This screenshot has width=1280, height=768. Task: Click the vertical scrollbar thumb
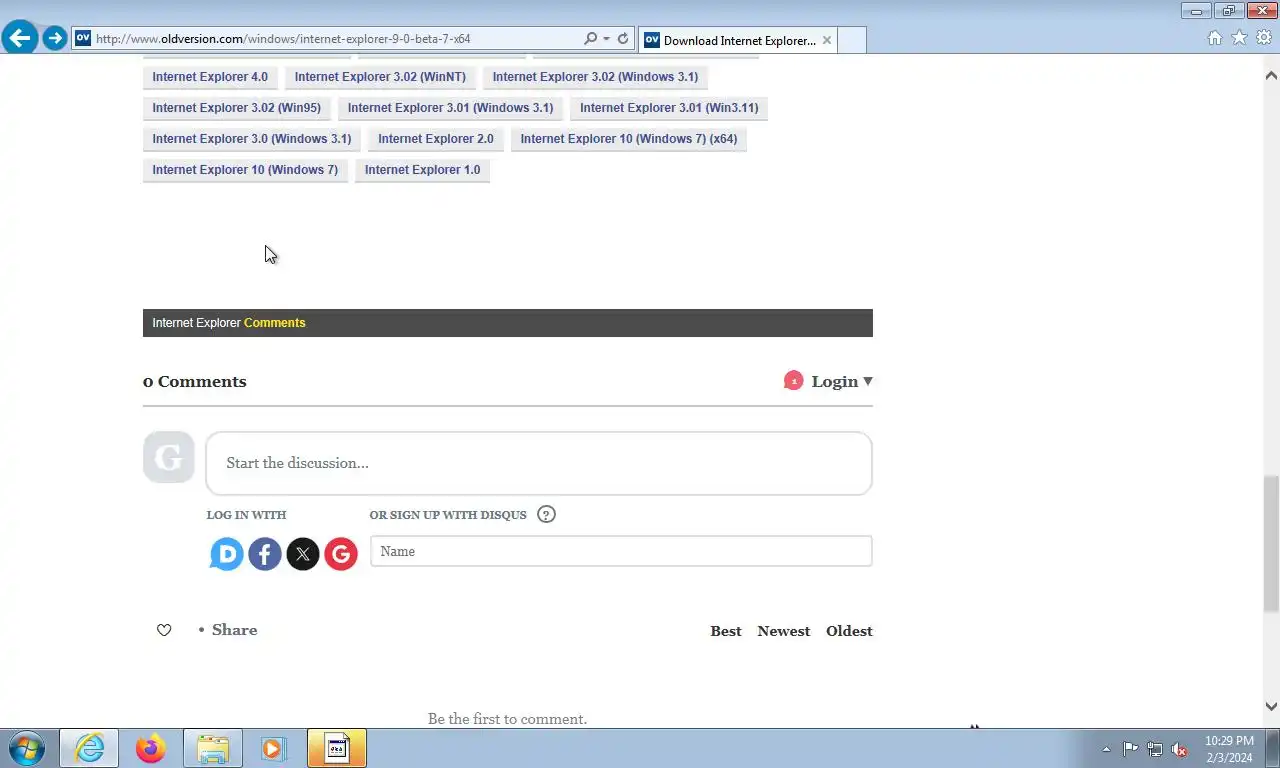[x=1271, y=544]
